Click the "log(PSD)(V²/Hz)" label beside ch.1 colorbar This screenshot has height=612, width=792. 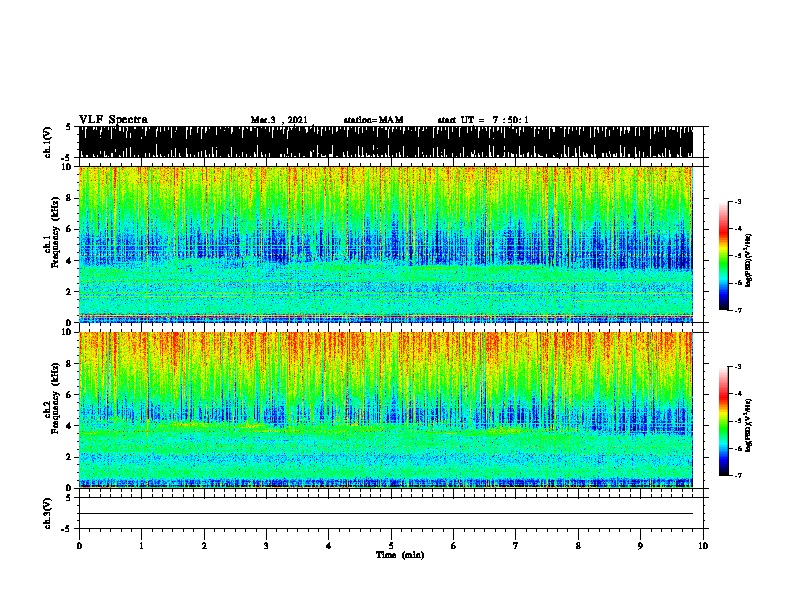(749, 260)
